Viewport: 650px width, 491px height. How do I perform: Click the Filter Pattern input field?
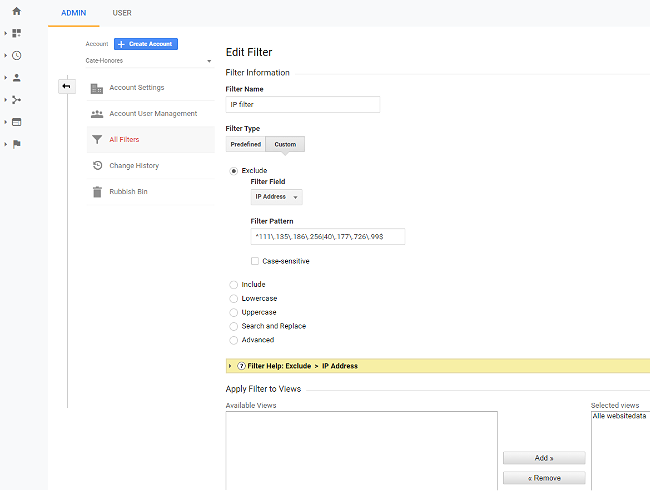coord(328,236)
